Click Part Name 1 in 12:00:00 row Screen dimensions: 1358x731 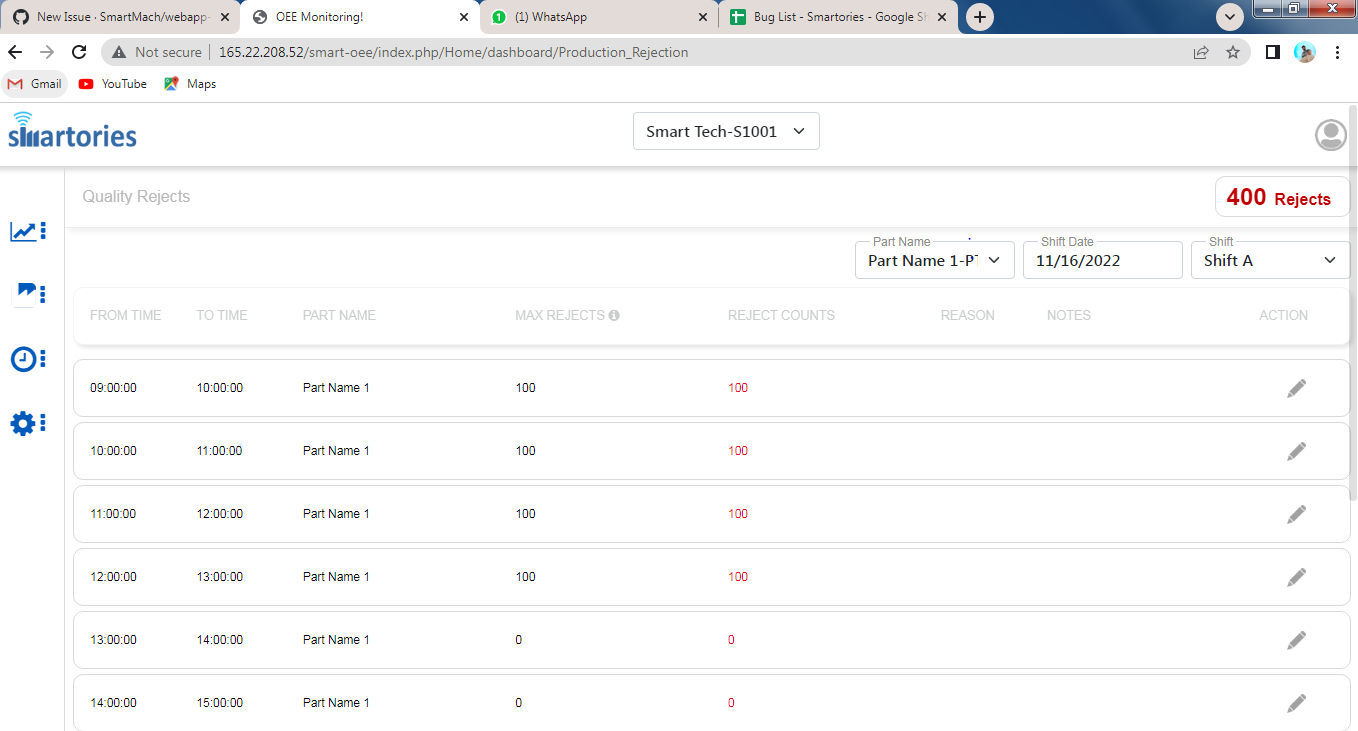pyautogui.click(x=336, y=577)
